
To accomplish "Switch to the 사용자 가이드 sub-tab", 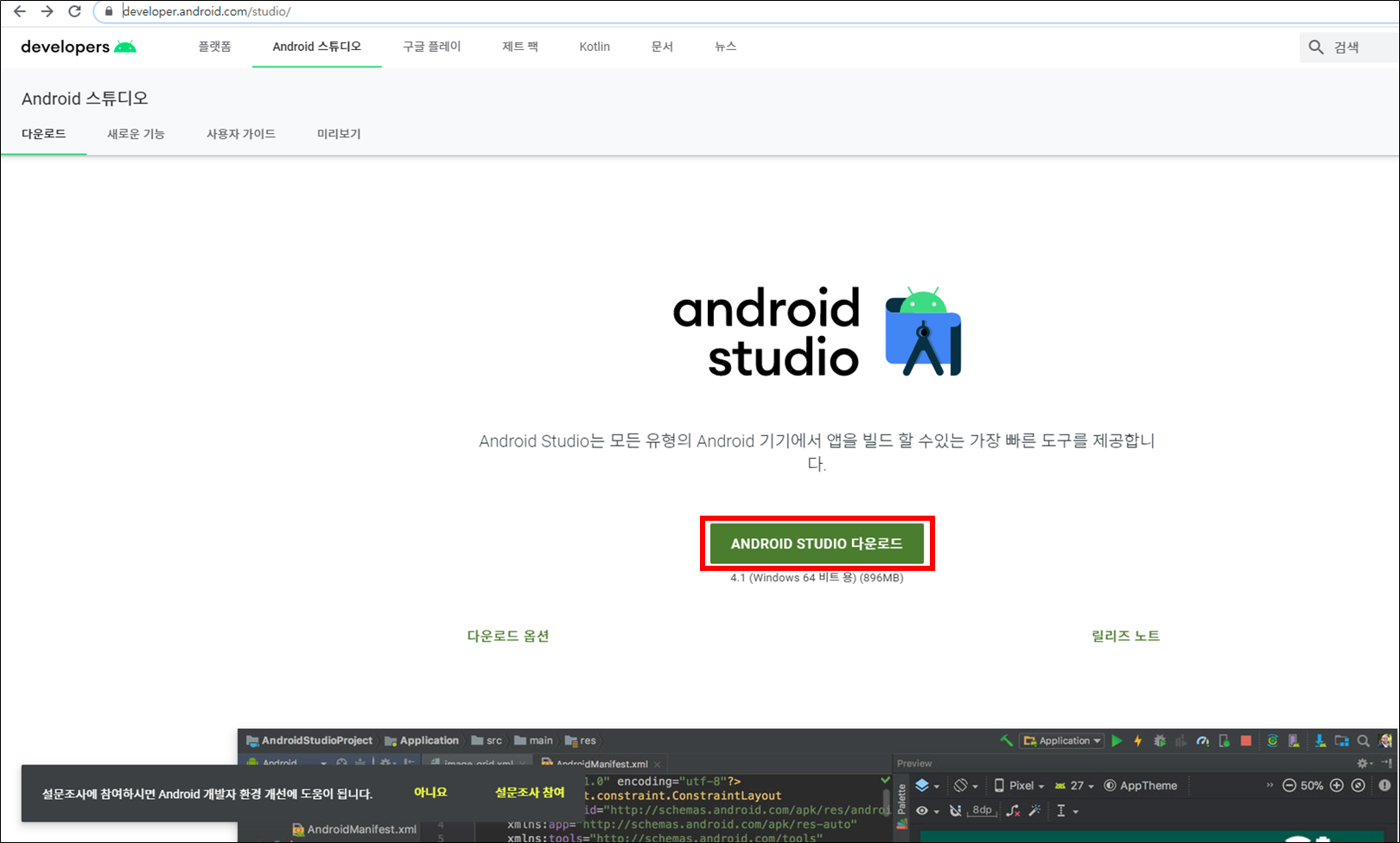I will (x=240, y=134).
